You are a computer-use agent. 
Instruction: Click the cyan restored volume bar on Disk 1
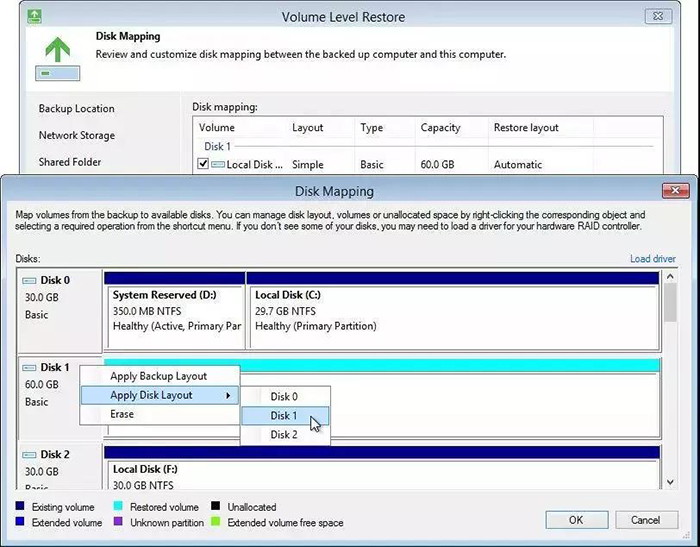[382, 365]
